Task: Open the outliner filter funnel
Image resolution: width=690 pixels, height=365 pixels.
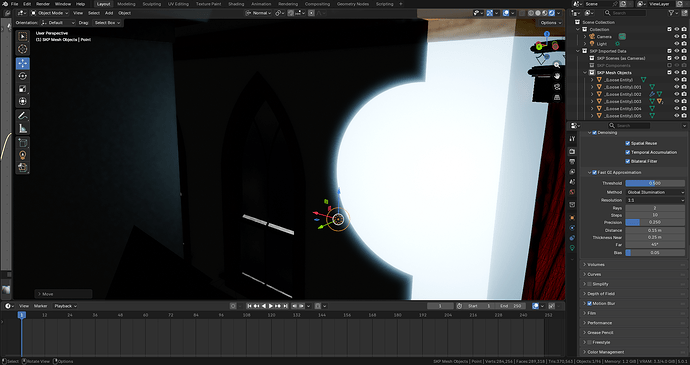Action: pos(672,13)
